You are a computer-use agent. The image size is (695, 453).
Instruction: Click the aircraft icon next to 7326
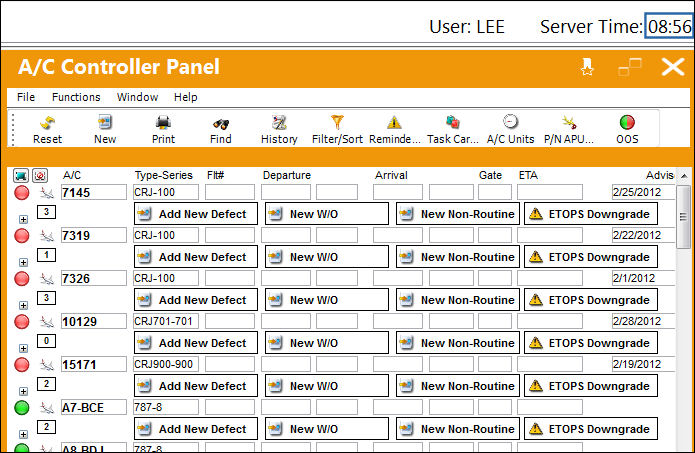[47, 279]
